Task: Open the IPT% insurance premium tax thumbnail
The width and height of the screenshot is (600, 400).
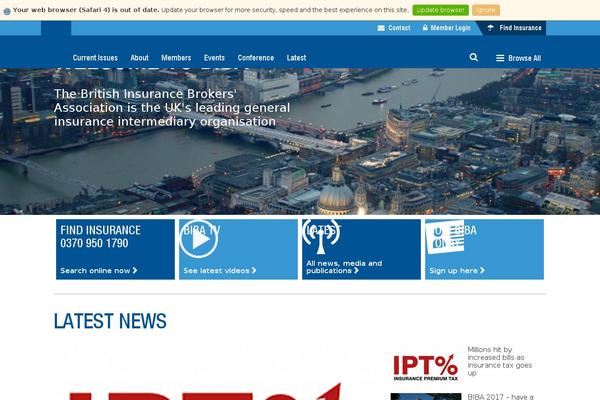Action: pos(426,367)
